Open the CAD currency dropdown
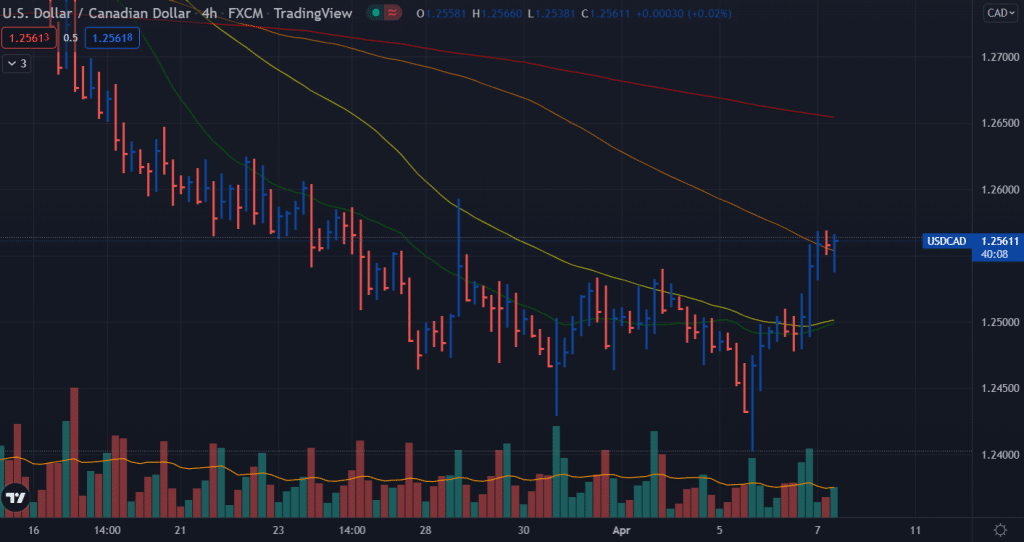 point(1000,12)
